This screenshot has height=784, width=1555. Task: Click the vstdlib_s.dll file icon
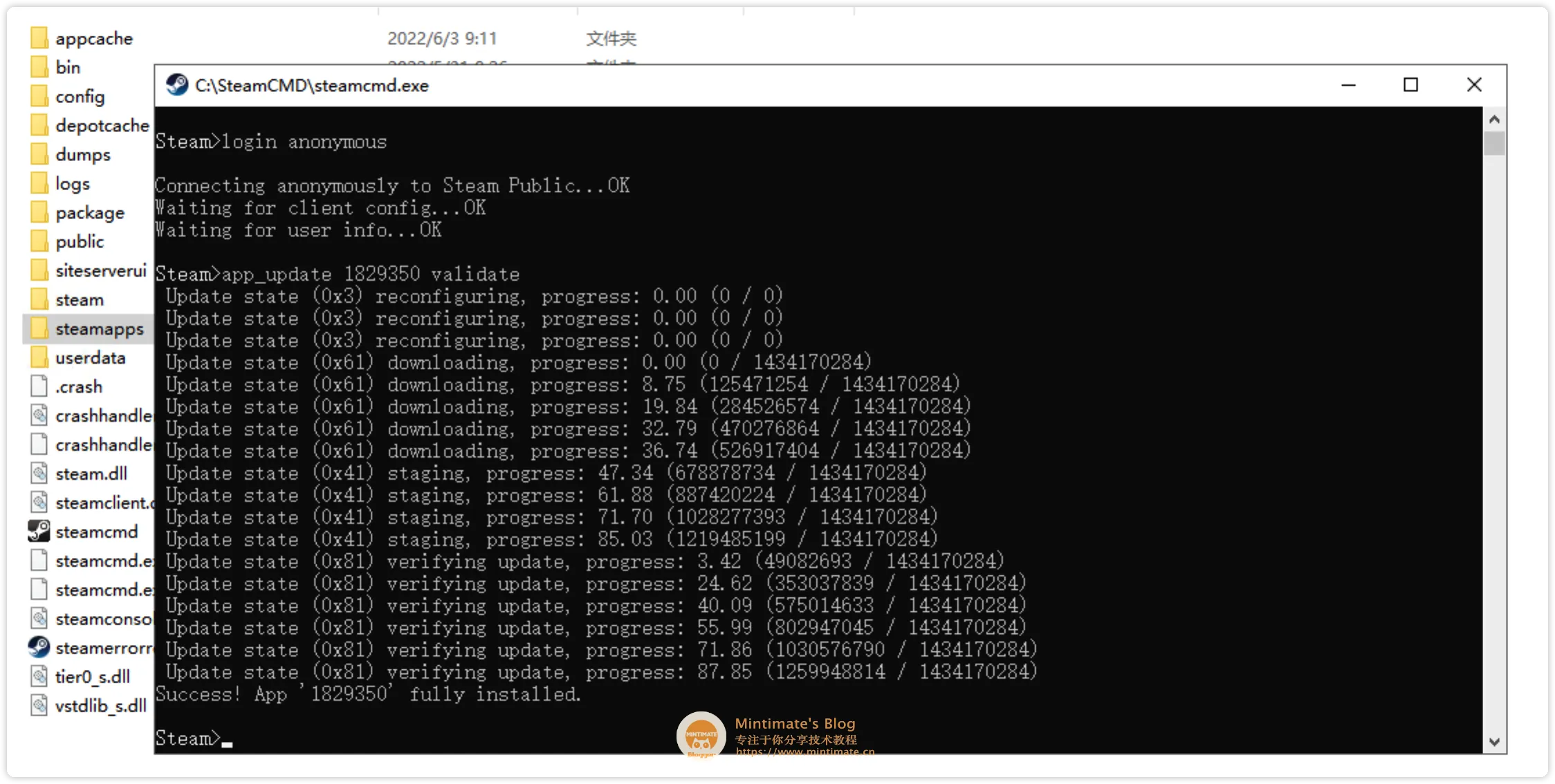(x=39, y=706)
